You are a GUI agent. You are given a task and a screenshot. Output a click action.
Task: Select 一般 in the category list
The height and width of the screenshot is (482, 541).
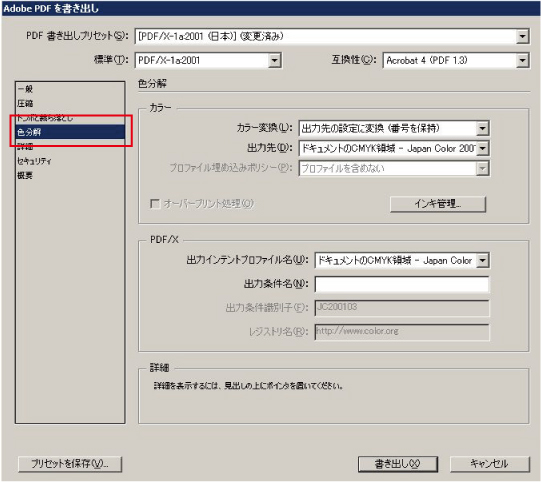pyautogui.click(x=70, y=89)
